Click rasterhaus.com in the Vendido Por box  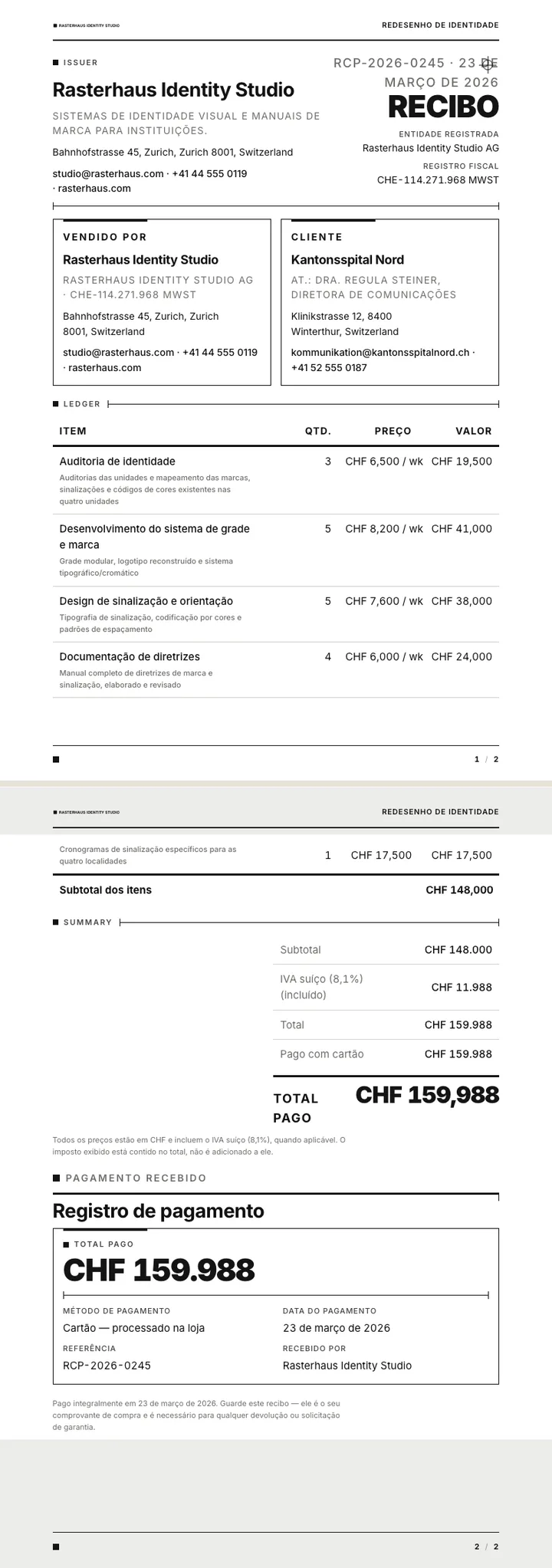tap(105, 368)
